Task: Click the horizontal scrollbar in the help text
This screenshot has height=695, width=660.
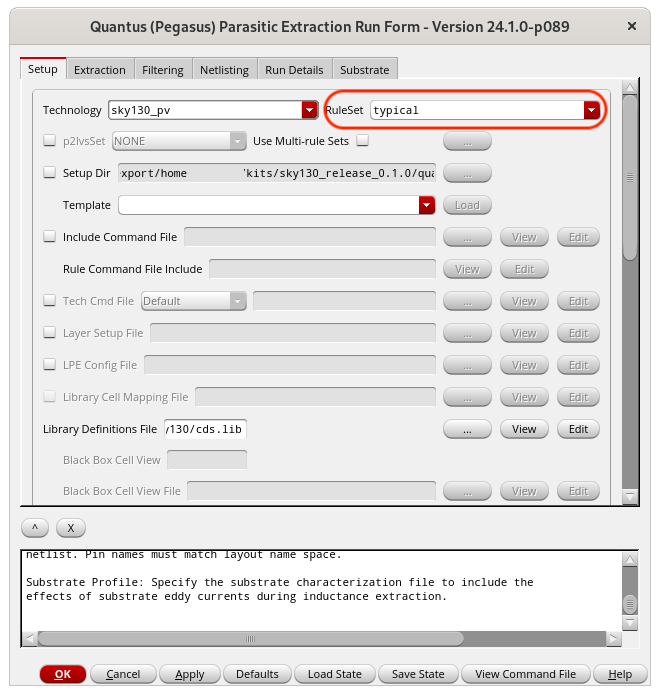Action: pos(250,638)
